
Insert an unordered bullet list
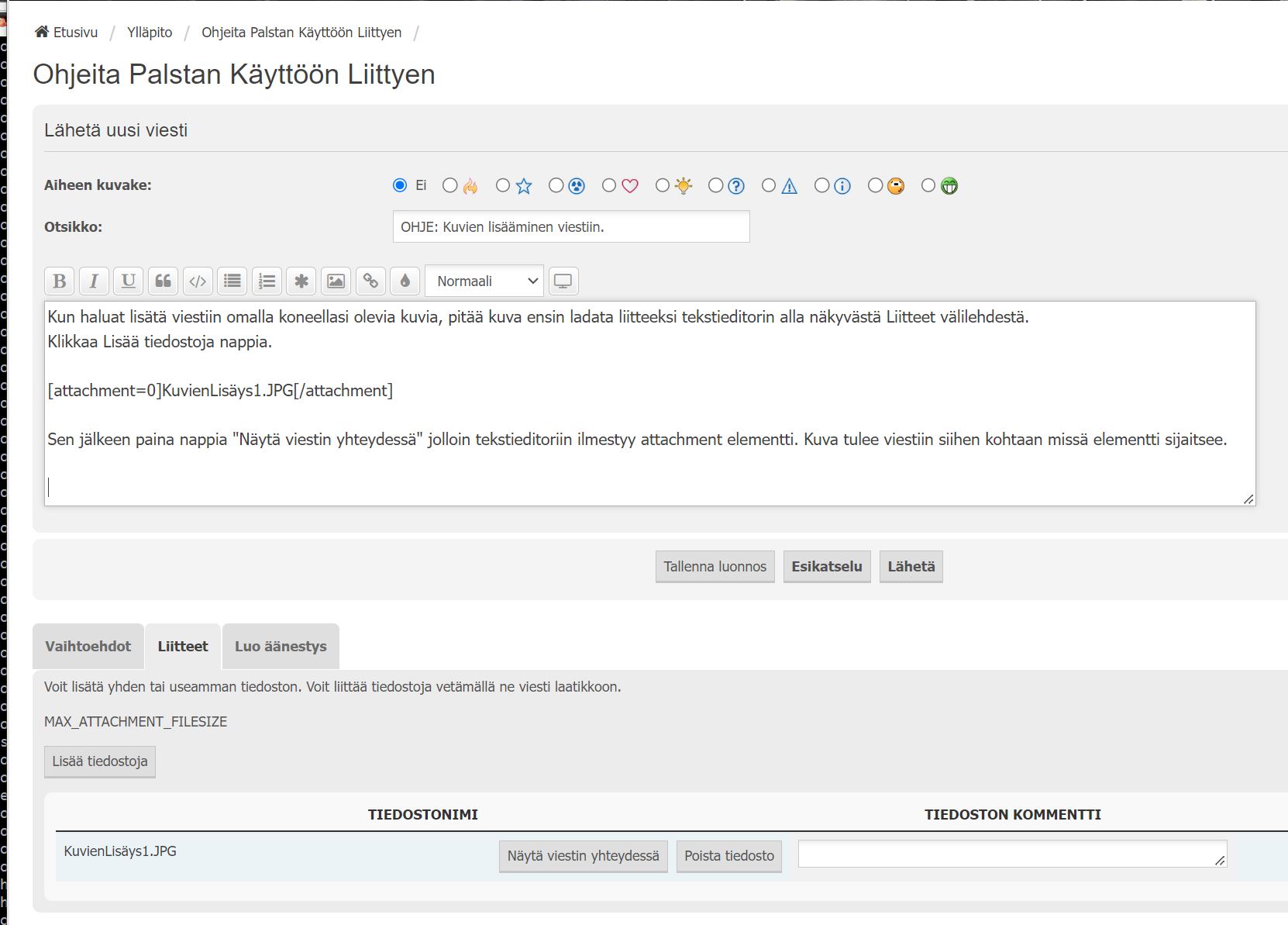232,281
